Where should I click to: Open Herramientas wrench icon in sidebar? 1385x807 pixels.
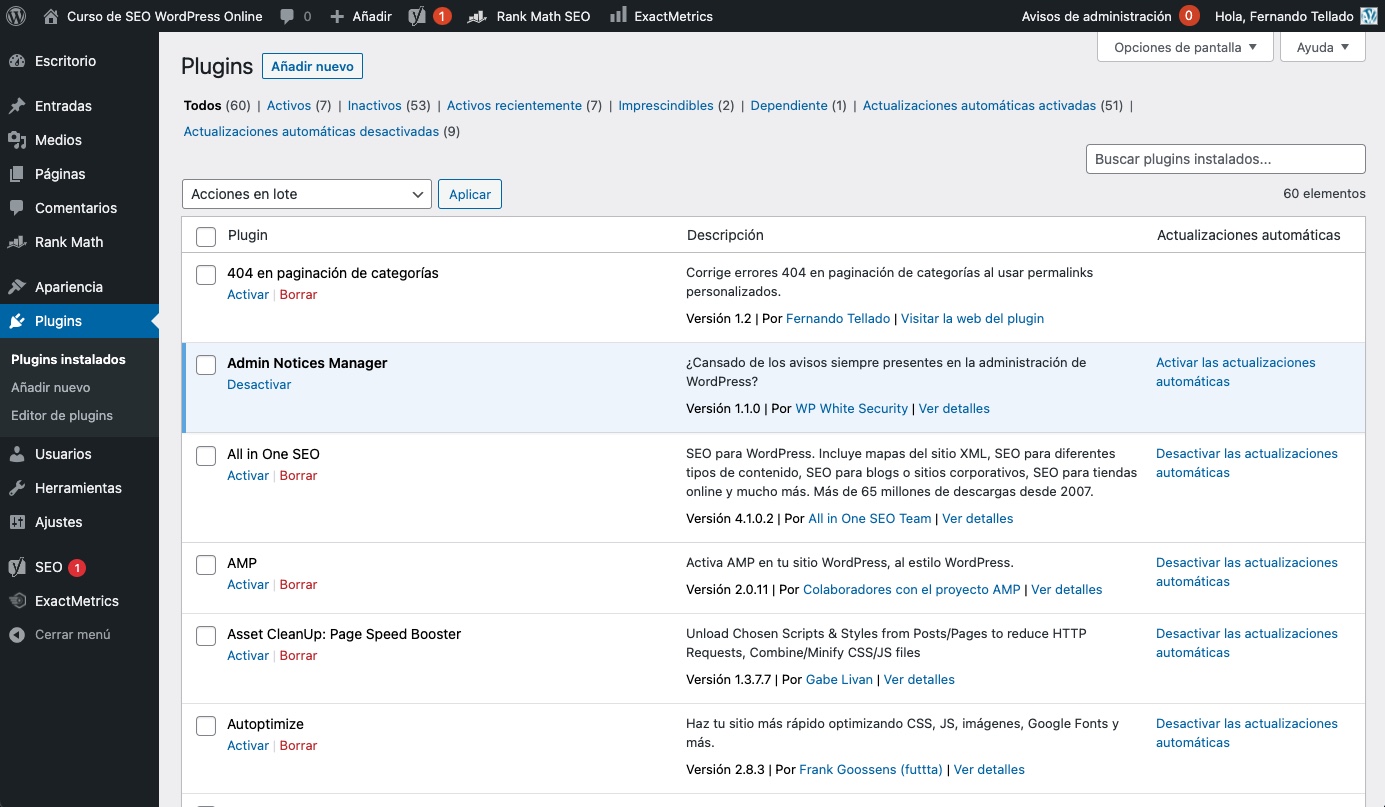click(x=17, y=488)
